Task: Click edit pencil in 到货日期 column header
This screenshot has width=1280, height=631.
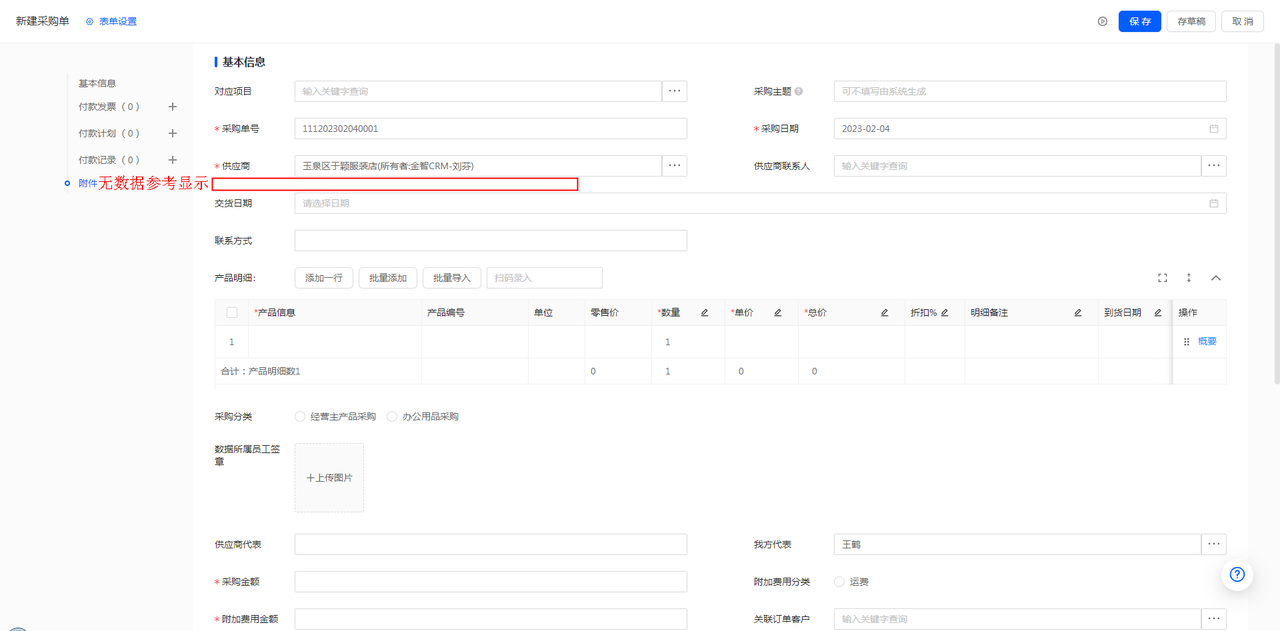Action: [1158, 313]
